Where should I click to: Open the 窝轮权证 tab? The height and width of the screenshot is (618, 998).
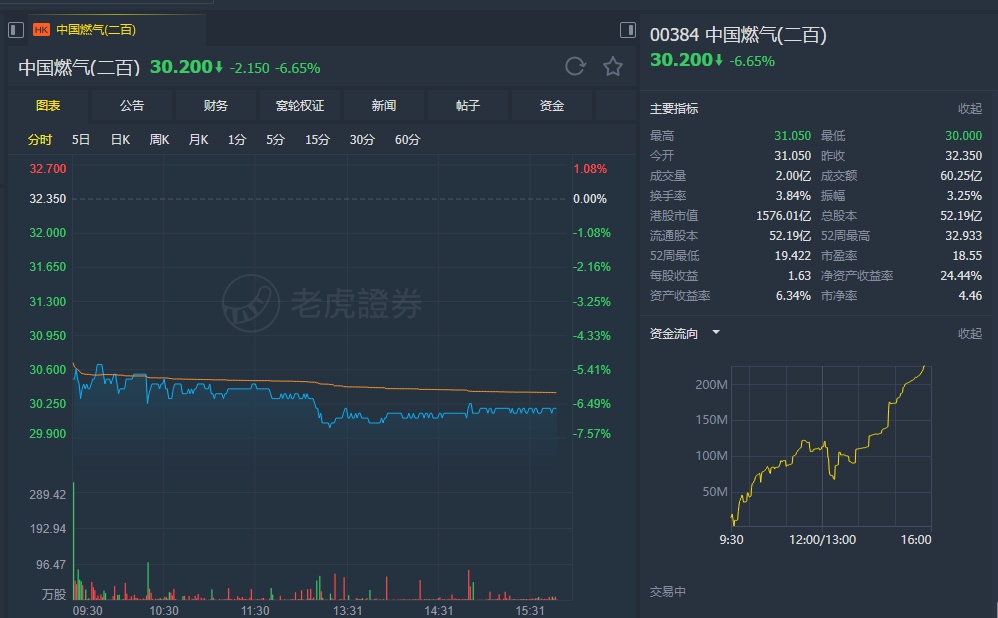(300, 106)
